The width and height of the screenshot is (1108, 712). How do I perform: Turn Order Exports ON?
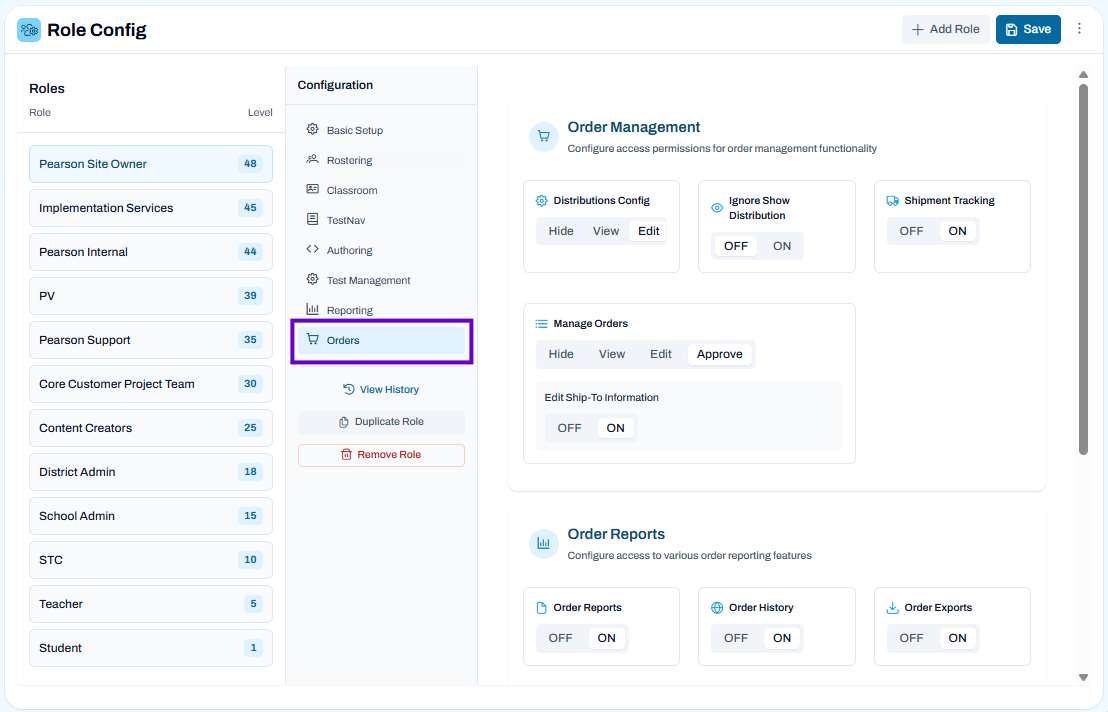click(x=957, y=638)
